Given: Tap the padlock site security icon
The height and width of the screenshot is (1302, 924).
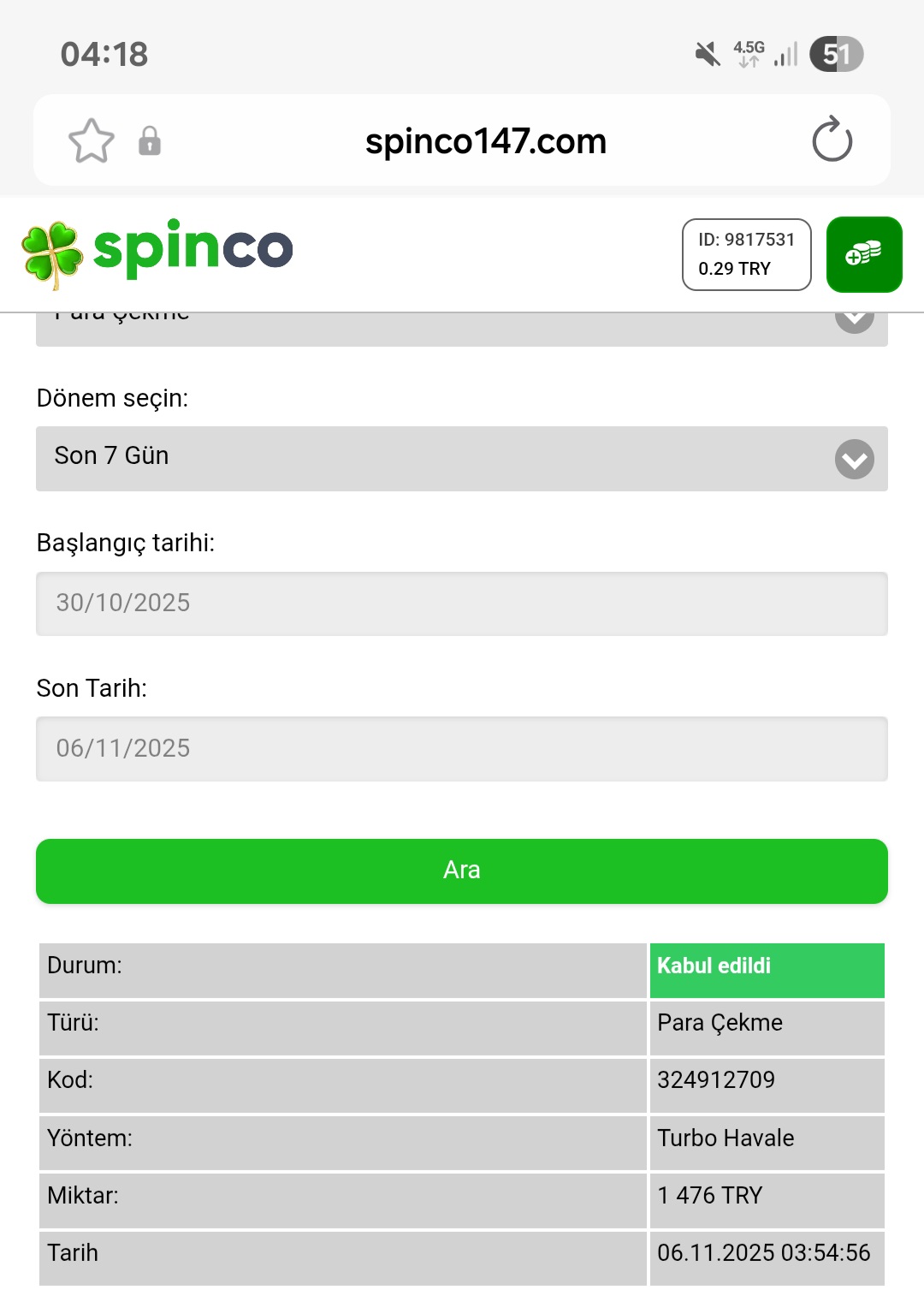Looking at the screenshot, I should [x=150, y=141].
